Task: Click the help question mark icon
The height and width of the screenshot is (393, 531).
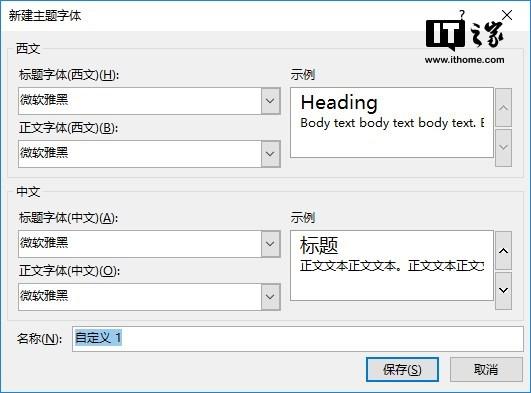Action: [462, 14]
